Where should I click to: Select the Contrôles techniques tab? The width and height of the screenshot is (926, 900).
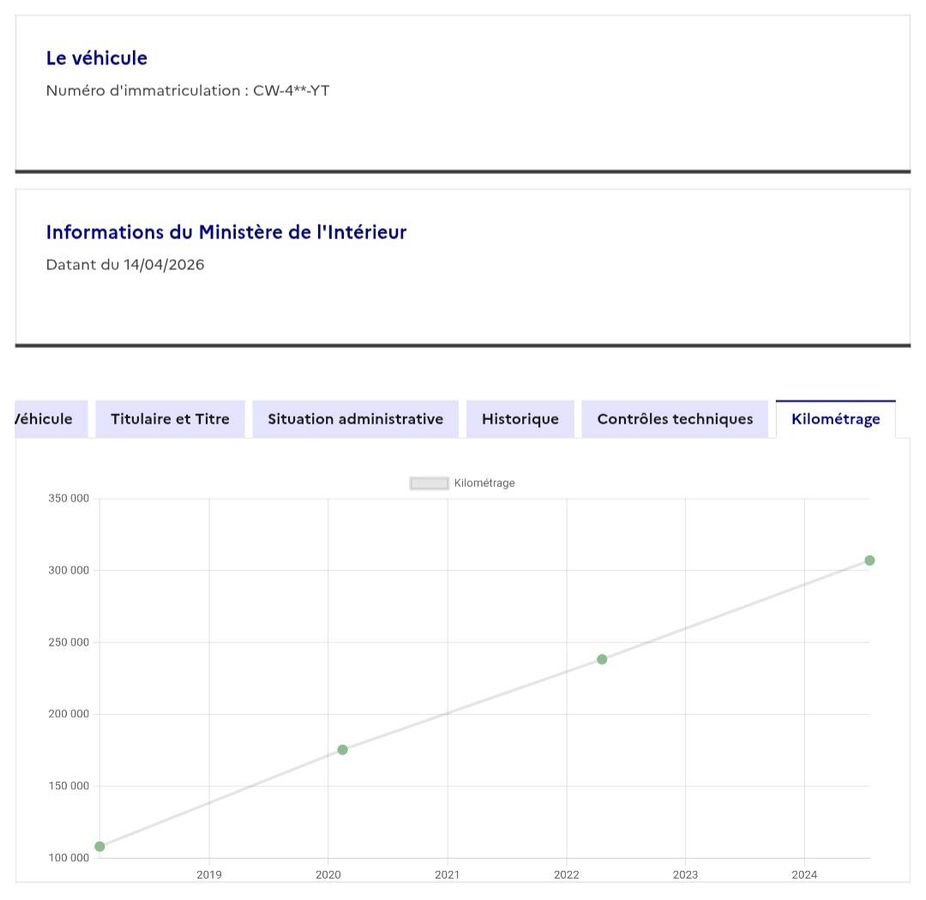pos(675,419)
